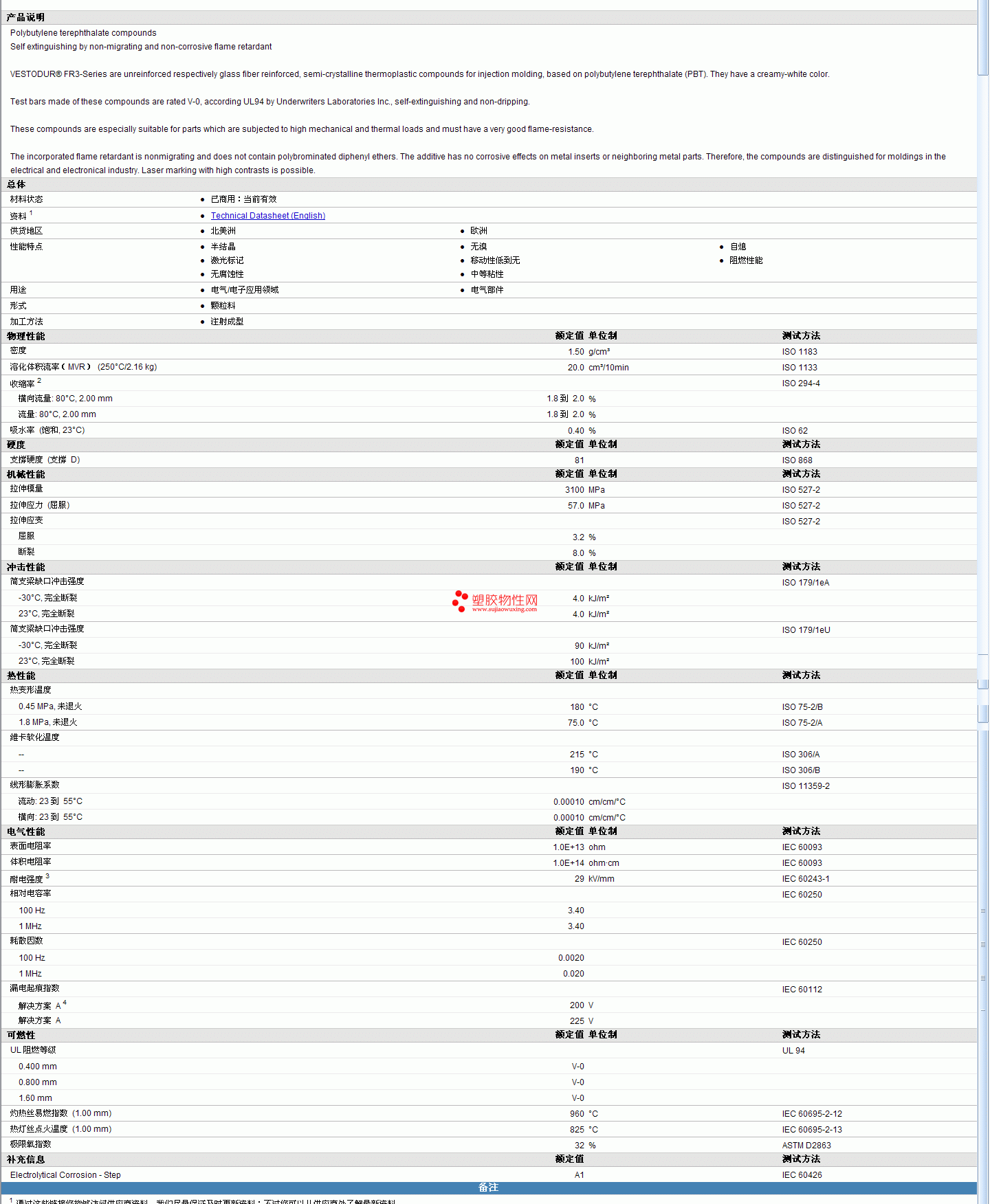
Task: Open the Technical Datasheet (English) link
Action: [x=267, y=216]
